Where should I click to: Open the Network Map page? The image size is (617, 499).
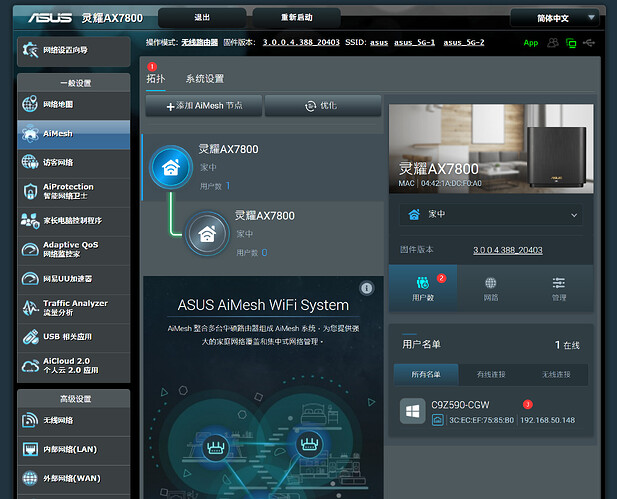coord(74,105)
